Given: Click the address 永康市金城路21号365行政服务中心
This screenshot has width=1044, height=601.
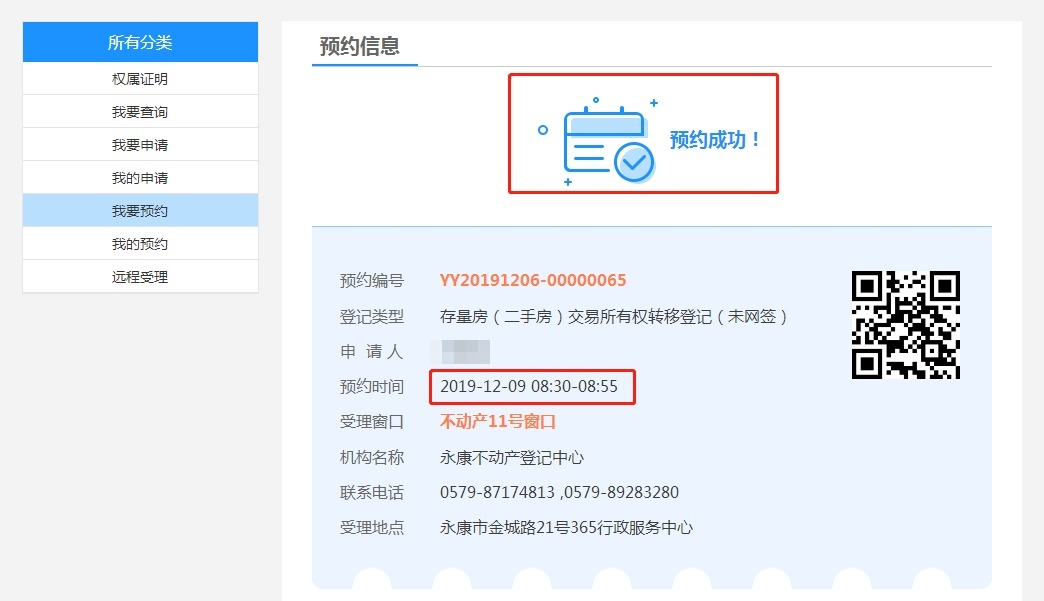Looking at the screenshot, I should pos(566,528).
